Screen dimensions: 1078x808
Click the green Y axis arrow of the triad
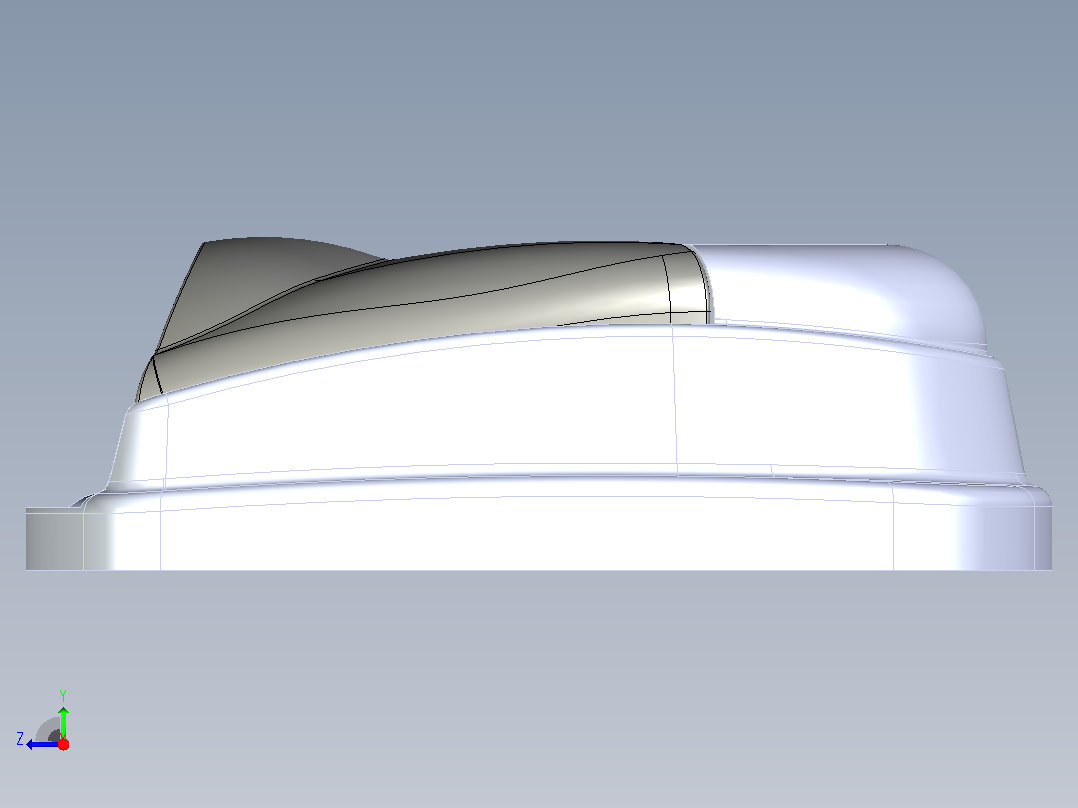coord(63,721)
